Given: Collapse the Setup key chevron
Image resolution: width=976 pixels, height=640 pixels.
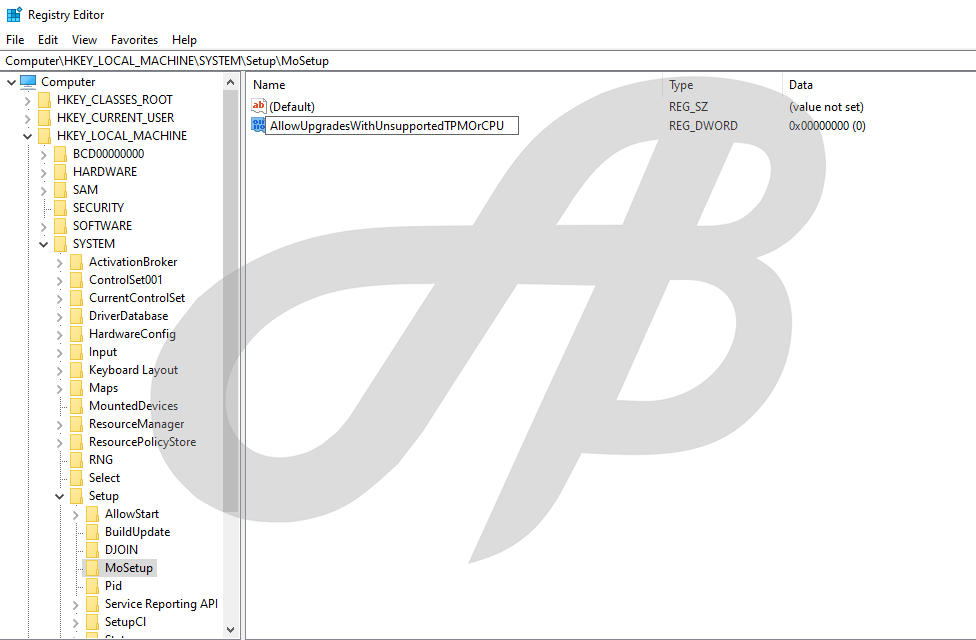Looking at the screenshot, I should (60, 497).
